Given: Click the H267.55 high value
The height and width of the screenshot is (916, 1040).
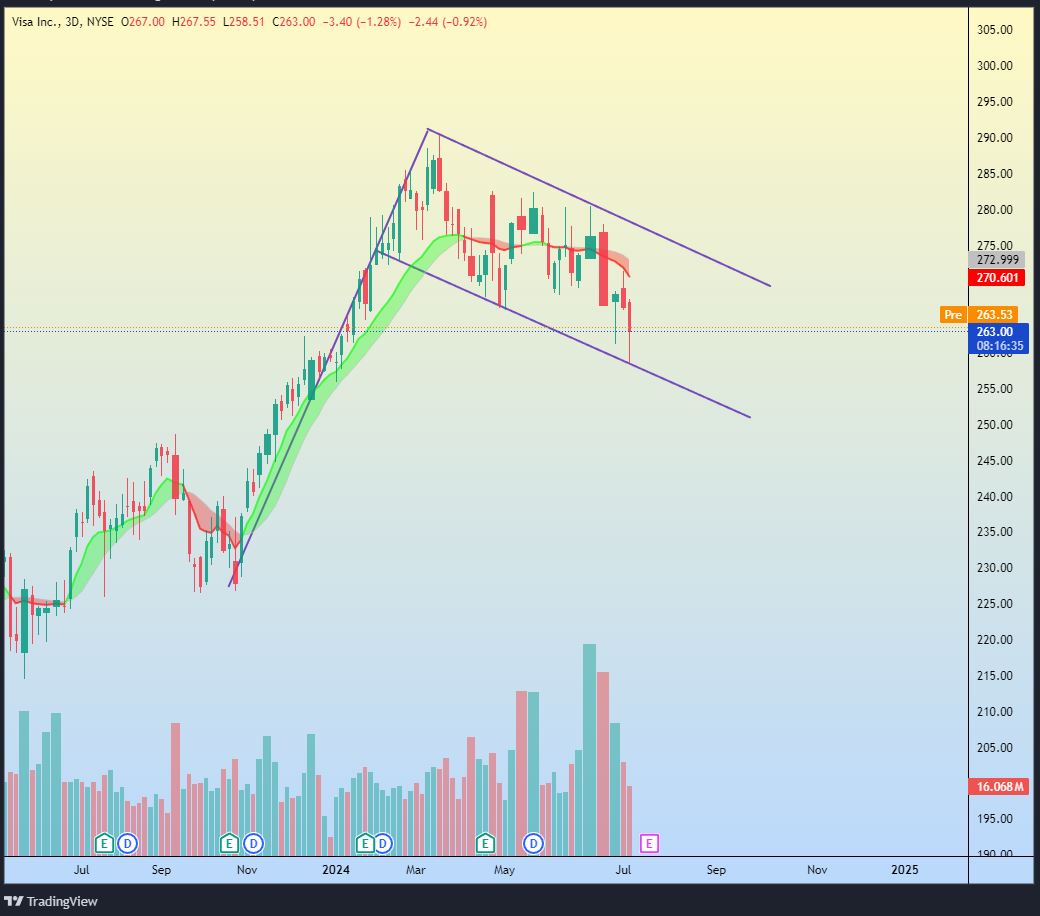Looking at the screenshot, I should pyautogui.click(x=194, y=22).
